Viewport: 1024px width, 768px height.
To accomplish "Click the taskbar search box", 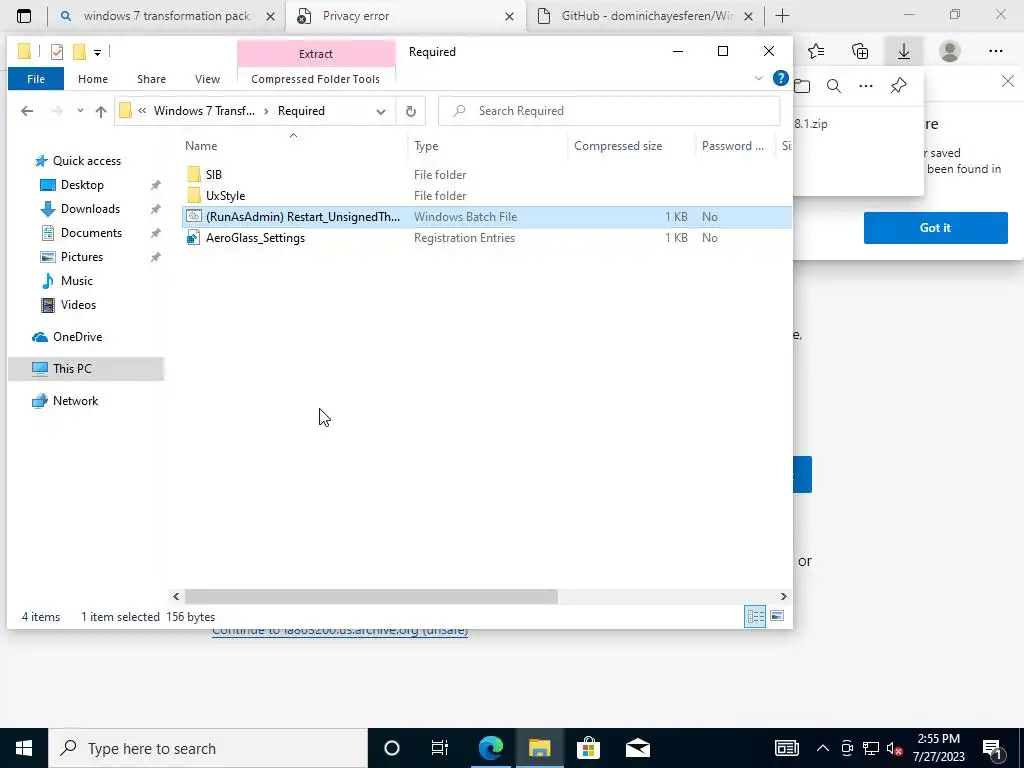I will pos(208,748).
